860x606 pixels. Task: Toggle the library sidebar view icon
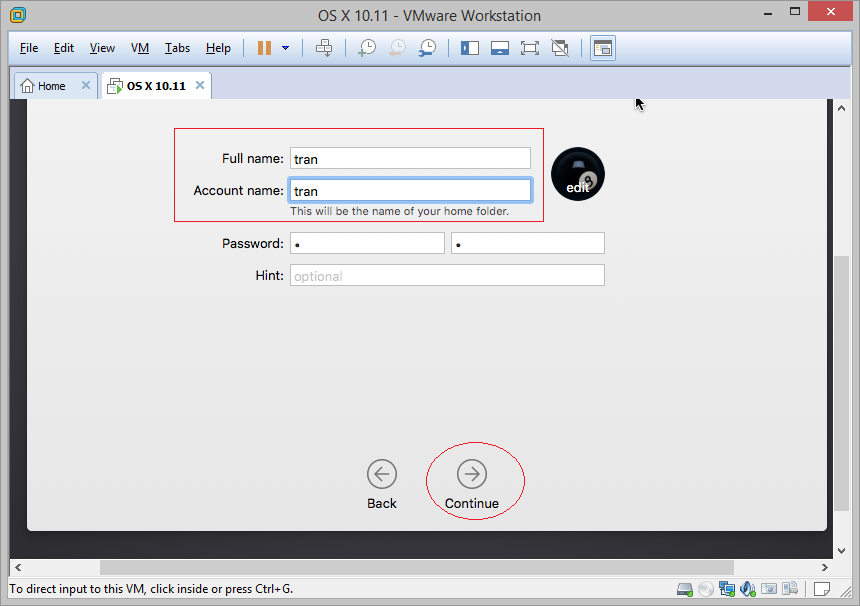(x=470, y=48)
